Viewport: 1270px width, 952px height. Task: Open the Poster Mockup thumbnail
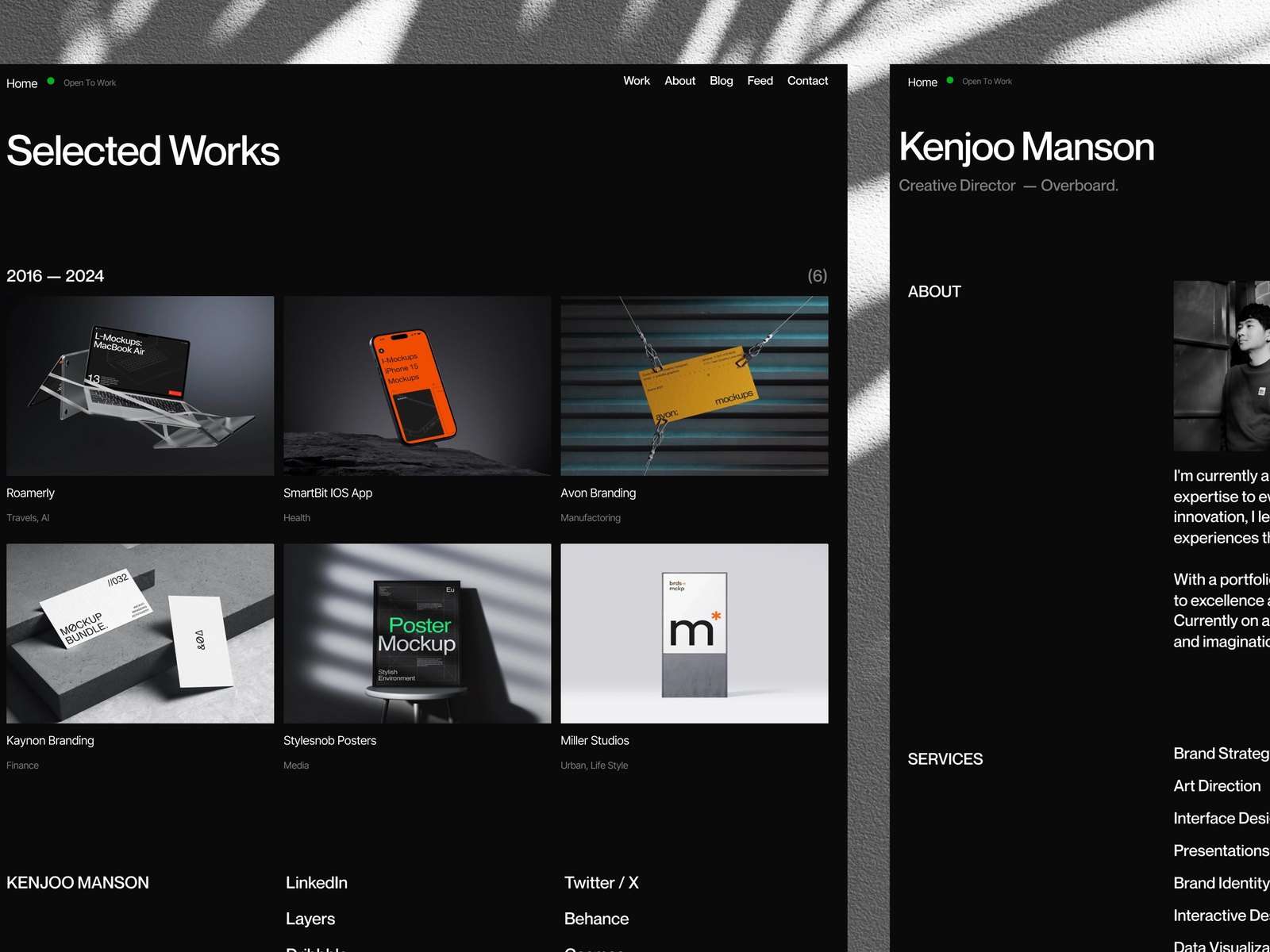[x=417, y=633]
